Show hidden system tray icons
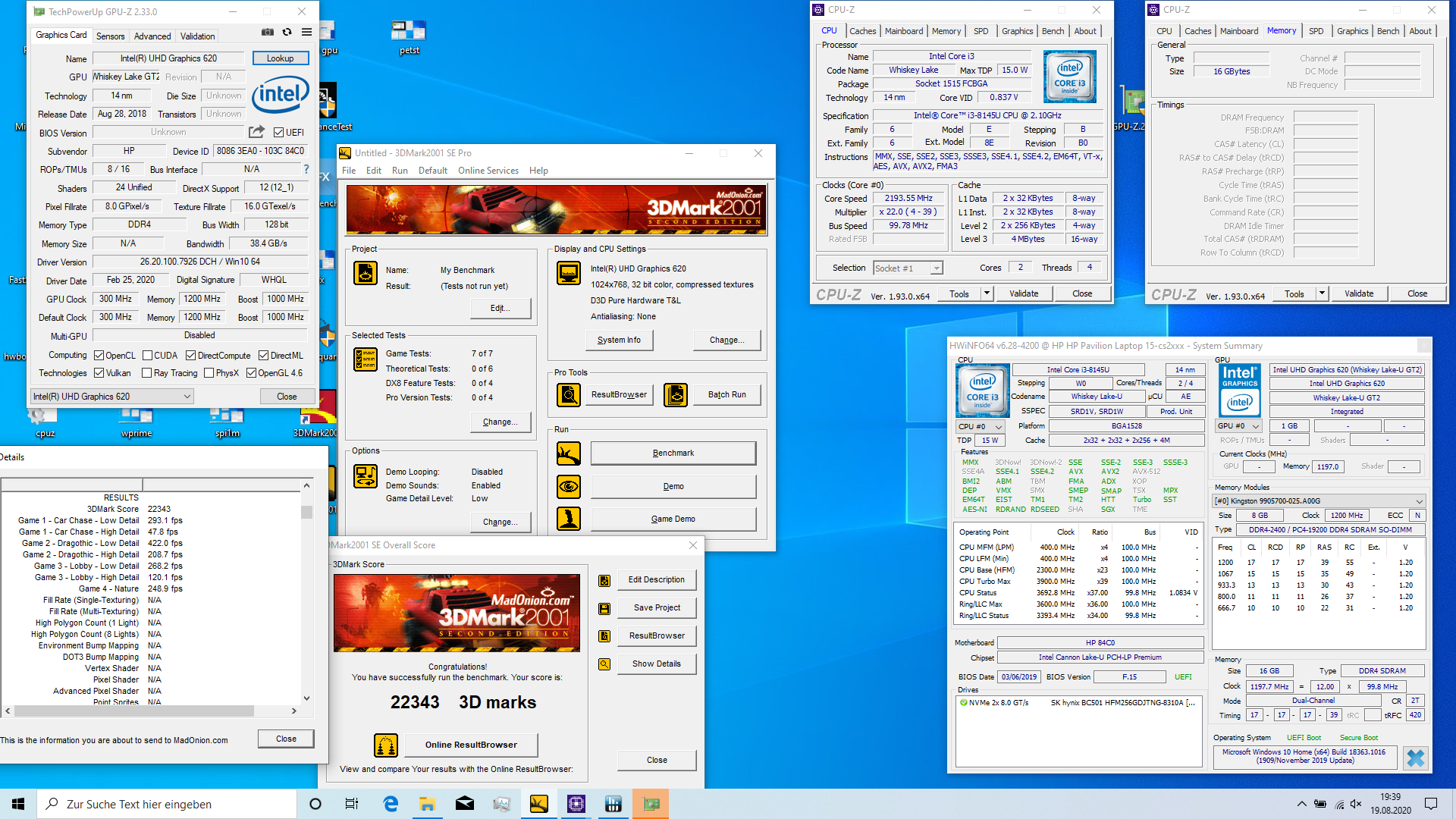This screenshot has width=1456, height=819. [1302, 804]
